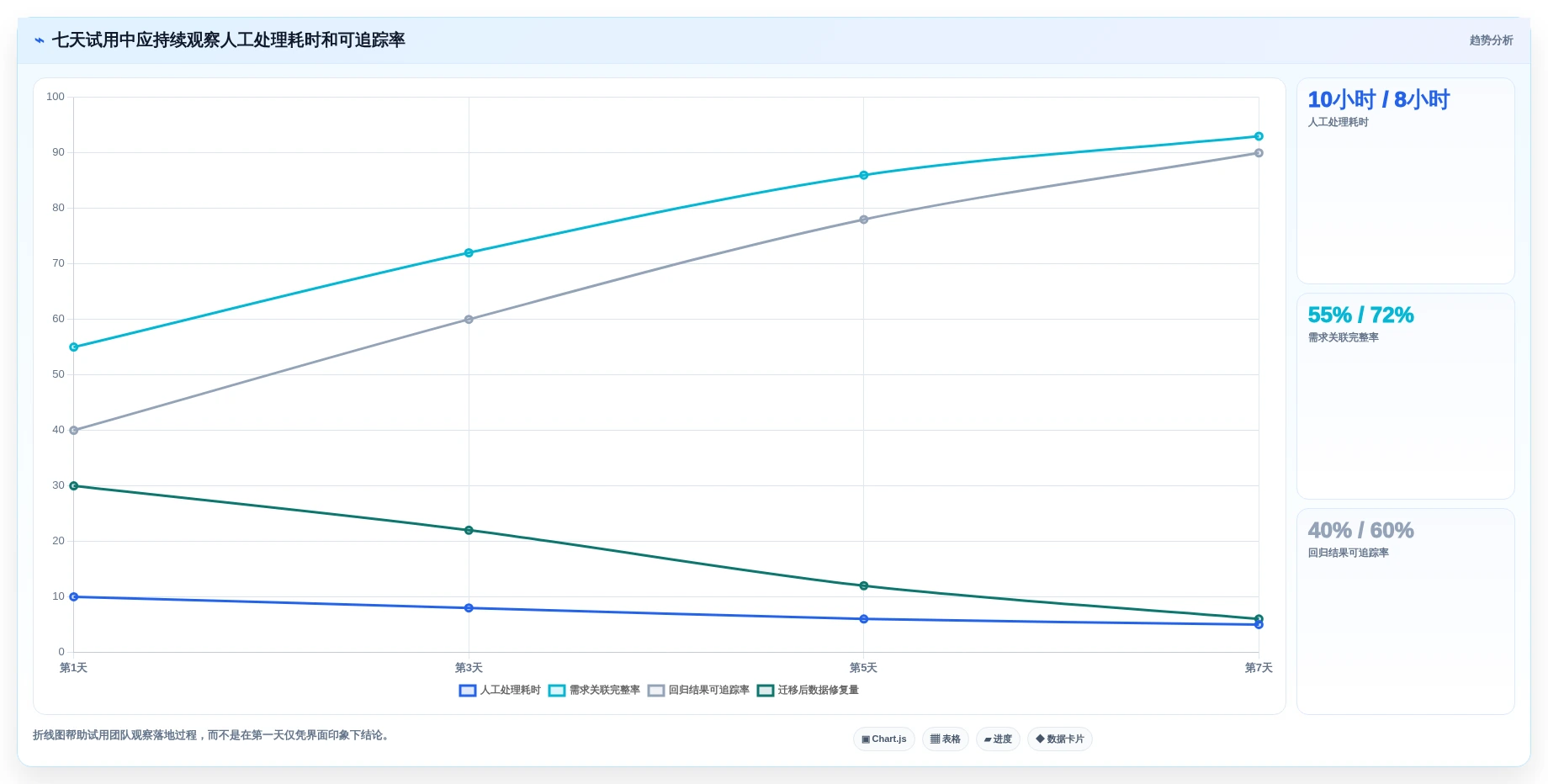1548x784 pixels.
Task: Click 人工处理耗时 data point at 第3天
Action: [469, 608]
